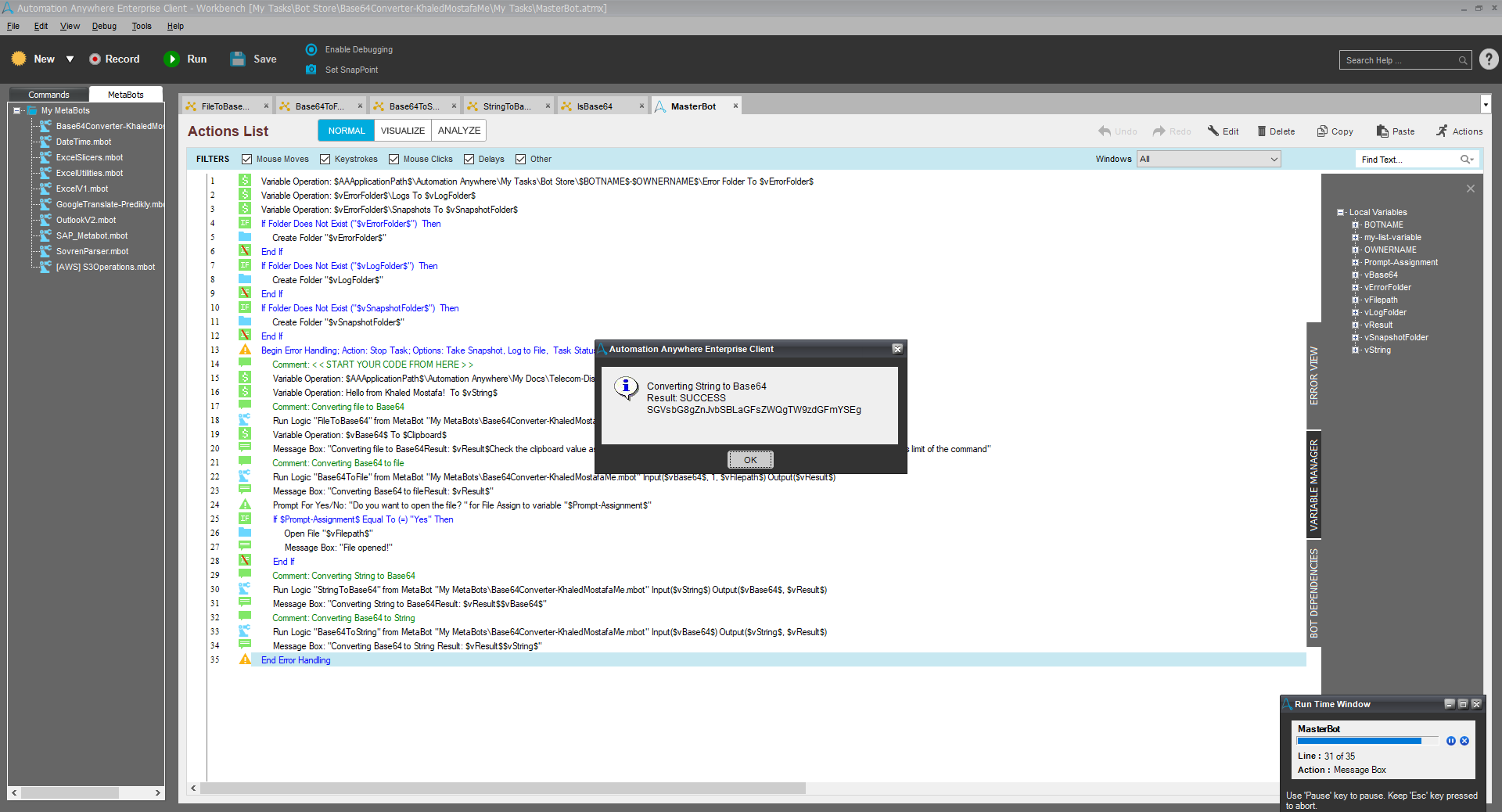Click the End If icon on line 6
1502x812 pixels.
pos(245,251)
